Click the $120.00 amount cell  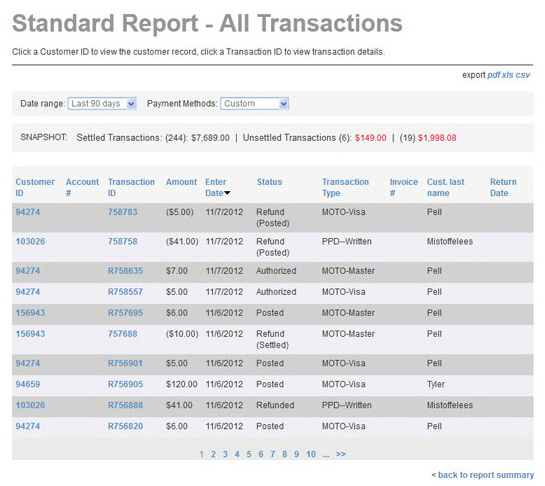pyautogui.click(x=181, y=384)
